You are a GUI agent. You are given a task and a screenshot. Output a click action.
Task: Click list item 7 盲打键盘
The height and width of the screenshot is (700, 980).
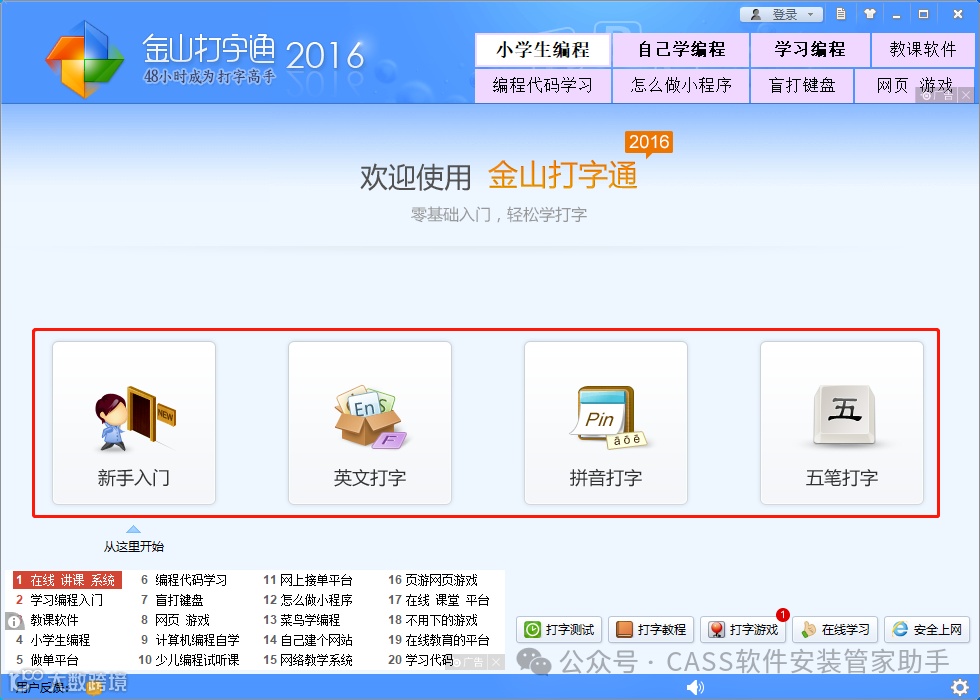point(172,600)
